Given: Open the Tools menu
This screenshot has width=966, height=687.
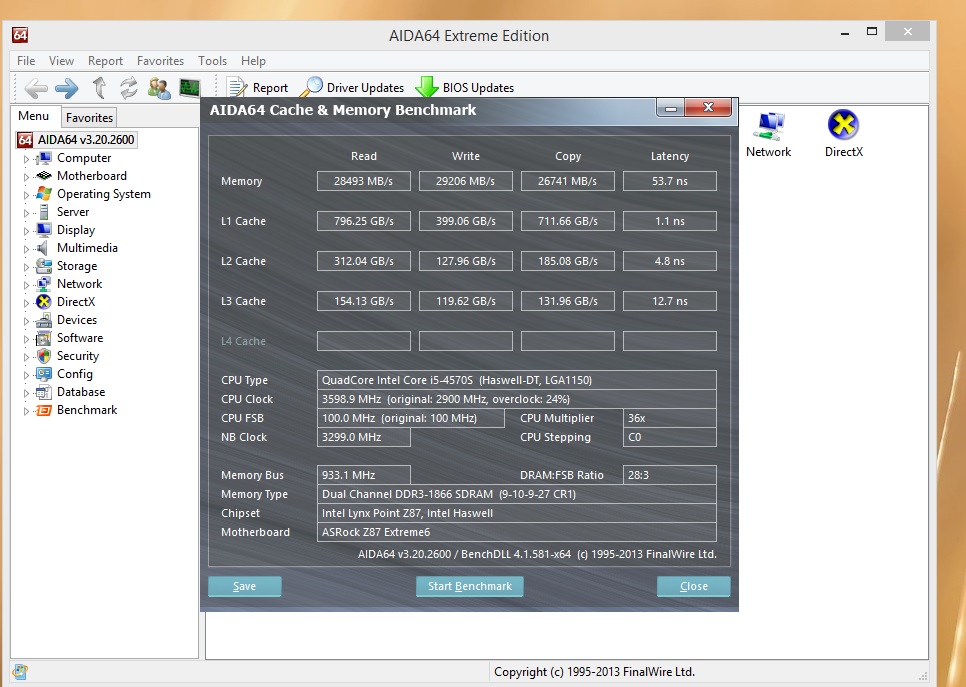Looking at the screenshot, I should pos(213,61).
